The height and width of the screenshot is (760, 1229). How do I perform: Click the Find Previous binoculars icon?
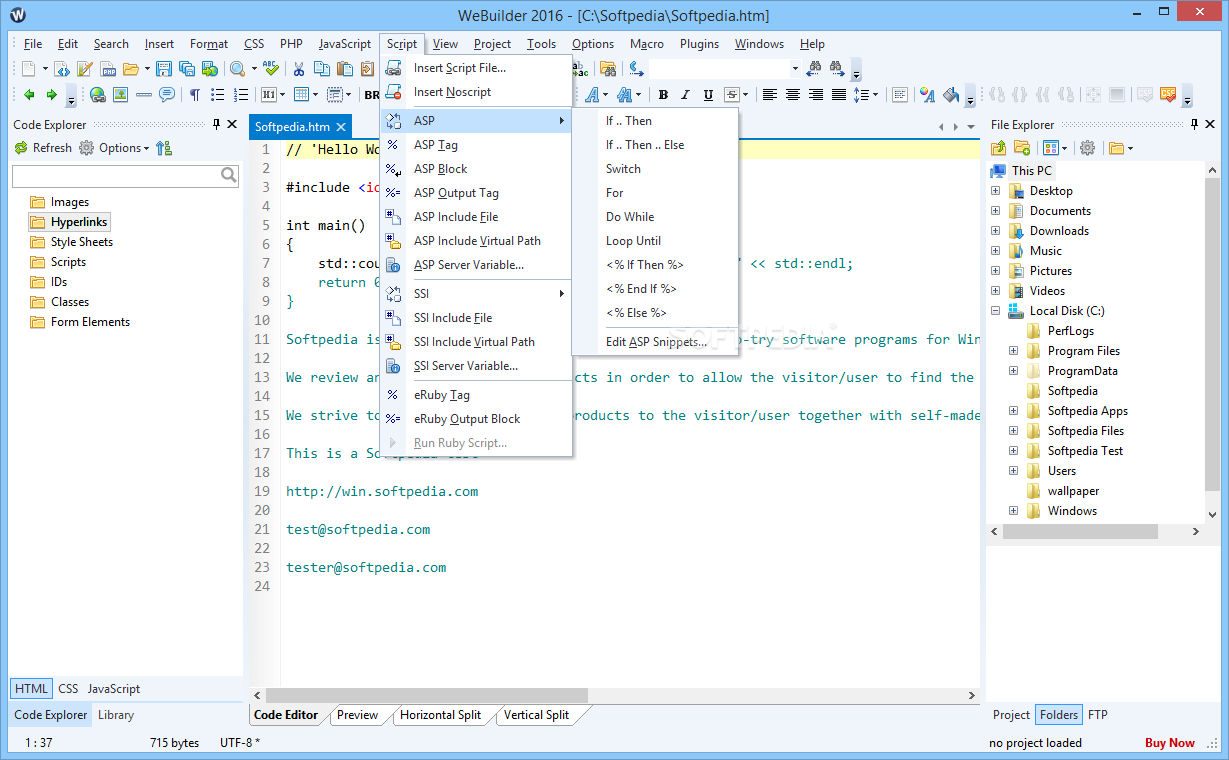tap(813, 69)
